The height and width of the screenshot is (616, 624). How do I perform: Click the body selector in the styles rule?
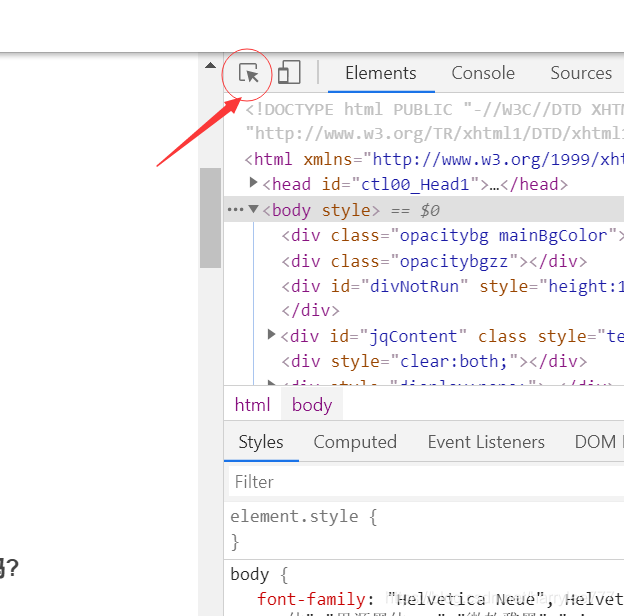250,575
